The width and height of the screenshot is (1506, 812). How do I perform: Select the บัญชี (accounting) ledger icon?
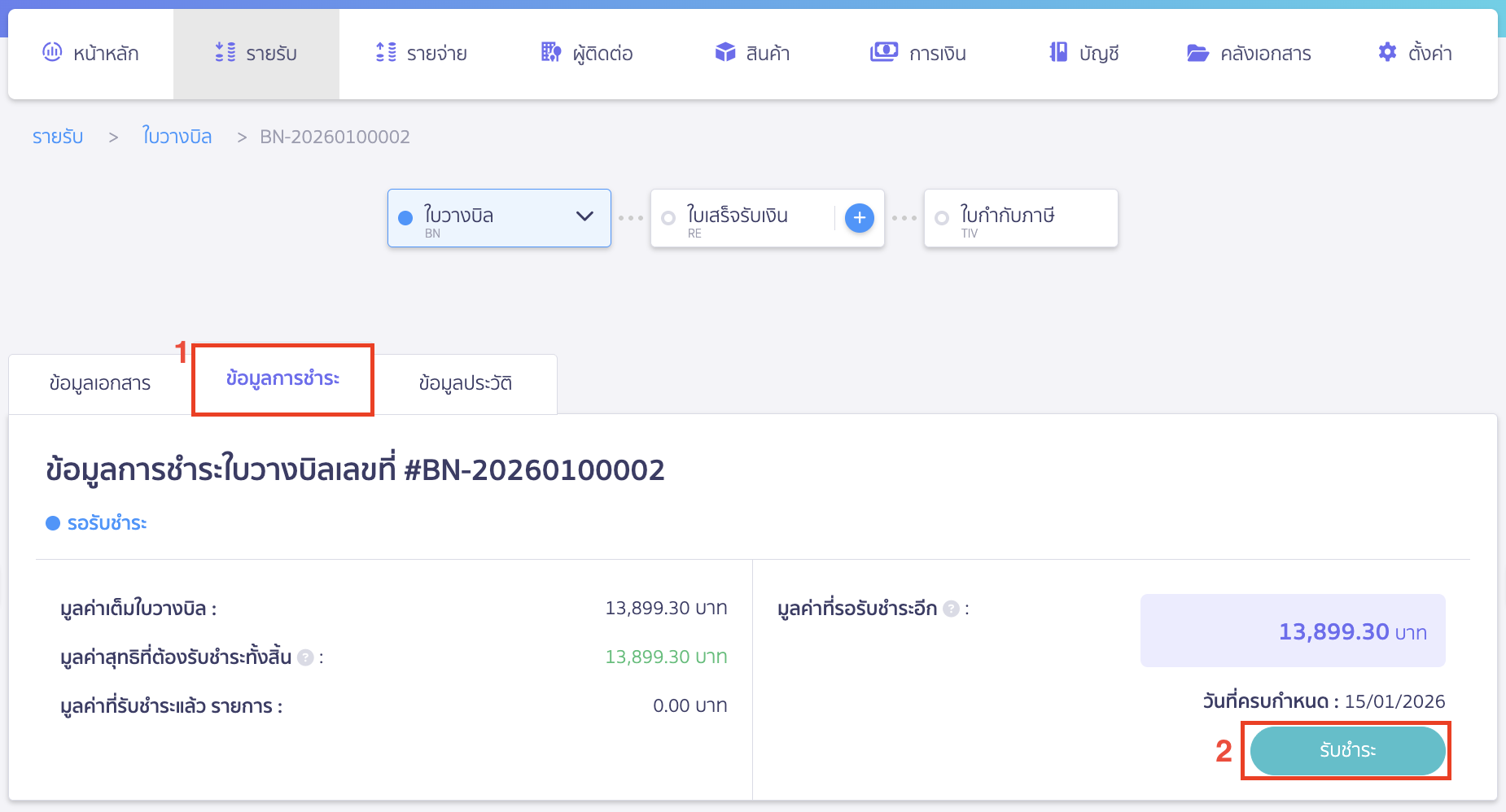[x=1057, y=52]
